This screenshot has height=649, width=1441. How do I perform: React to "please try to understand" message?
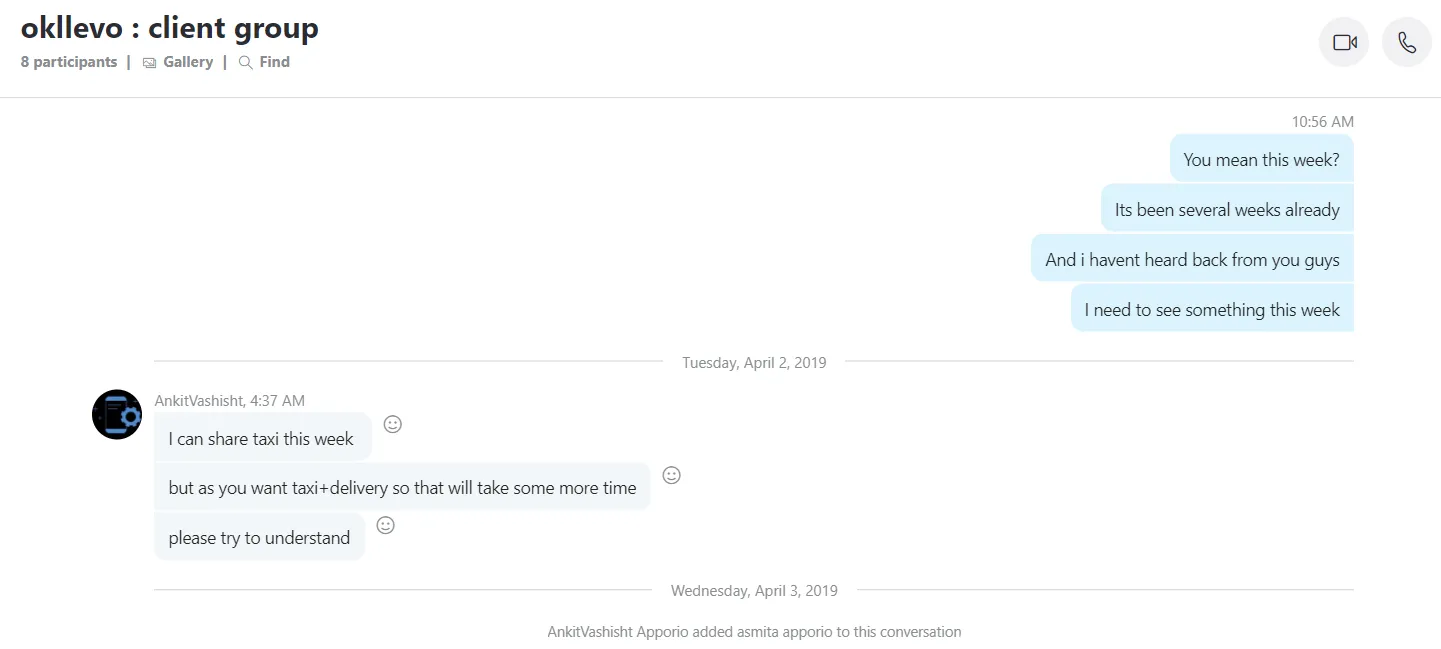pyautogui.click(x=385, y=525)
